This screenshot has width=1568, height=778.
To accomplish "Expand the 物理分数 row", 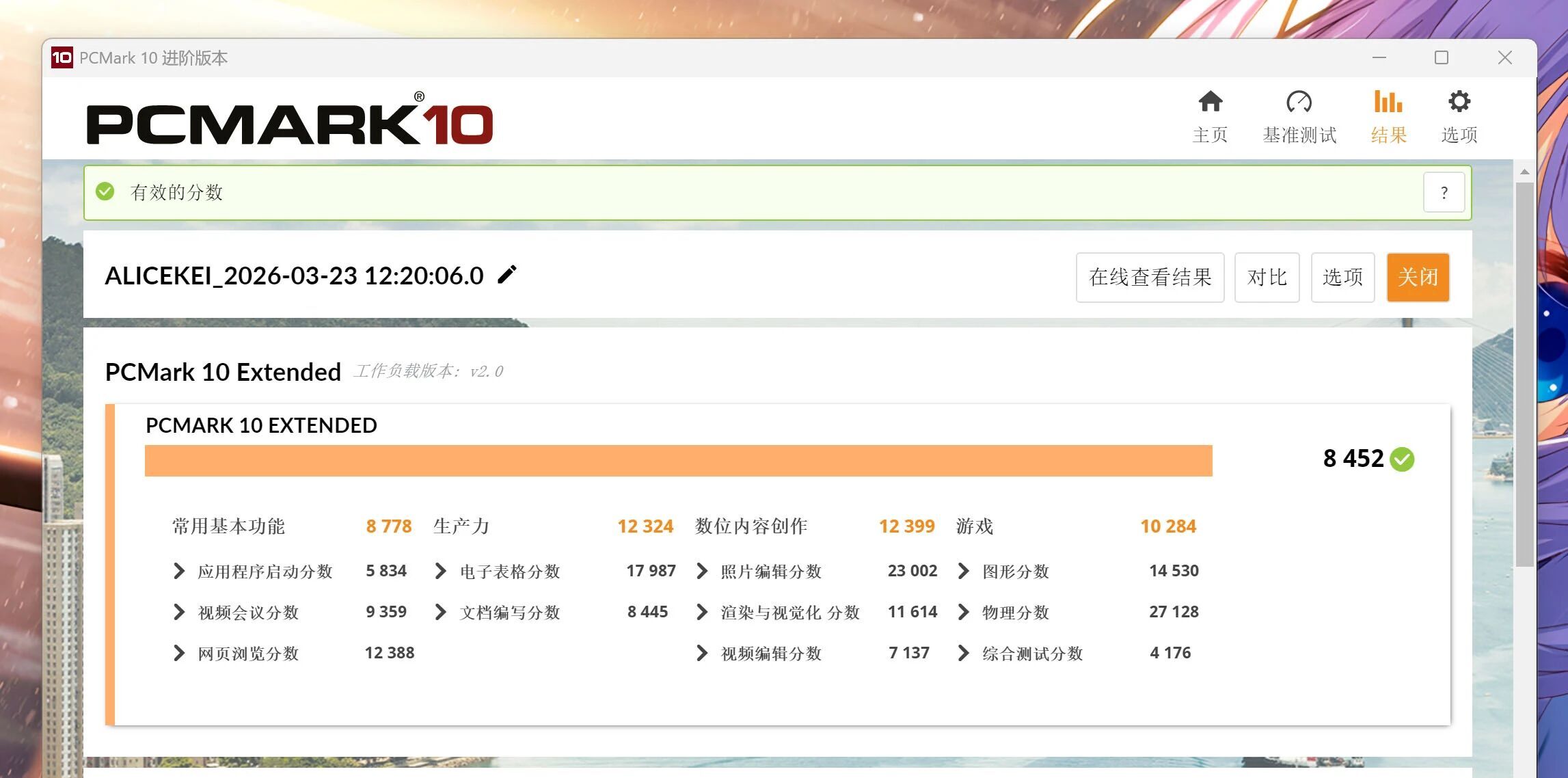I will [964, 612].
